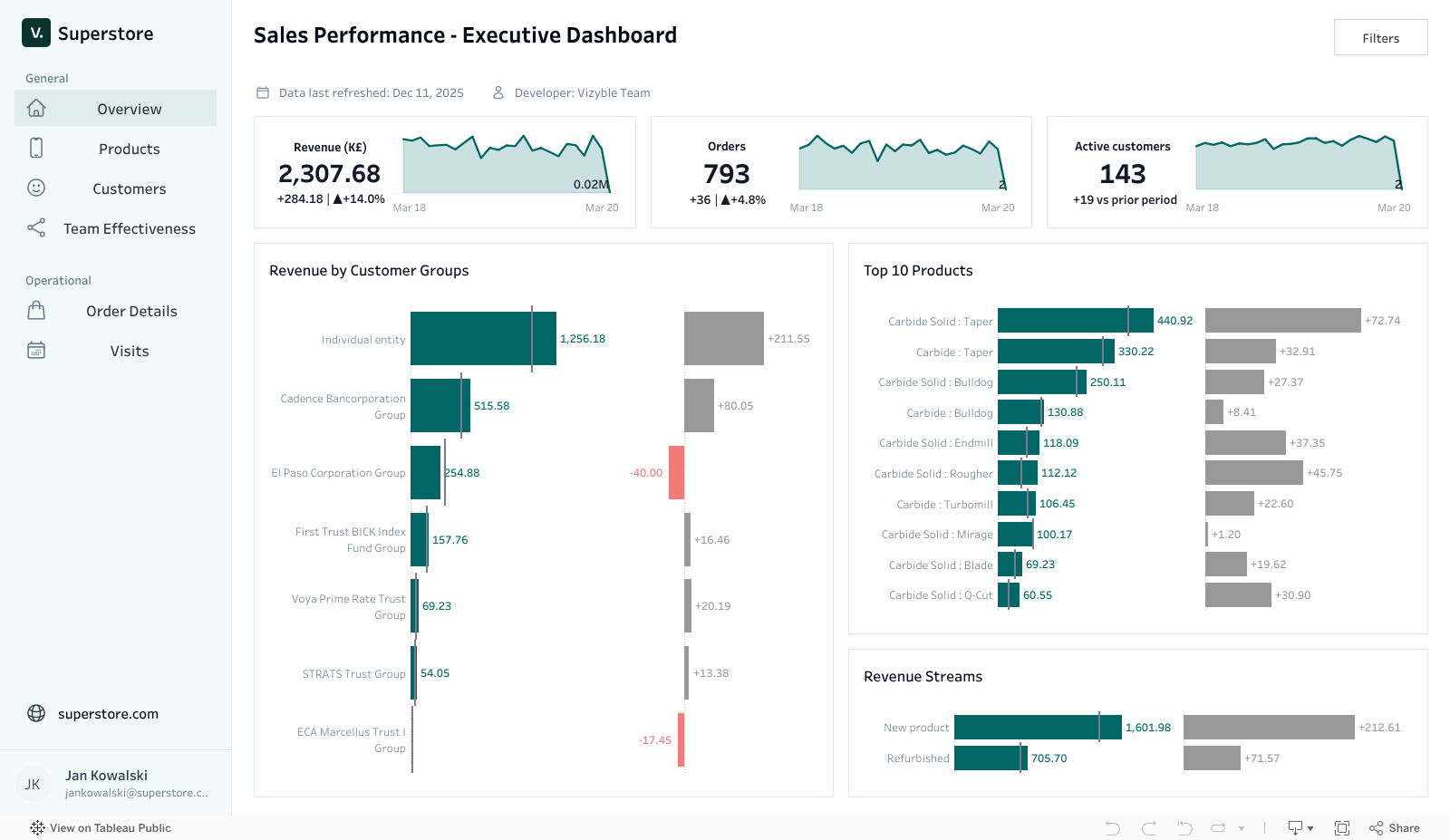The height and width of the screenshot is (840, 1450).
Task: Click the Tableau undo arrow icon
Action: 1113,828
